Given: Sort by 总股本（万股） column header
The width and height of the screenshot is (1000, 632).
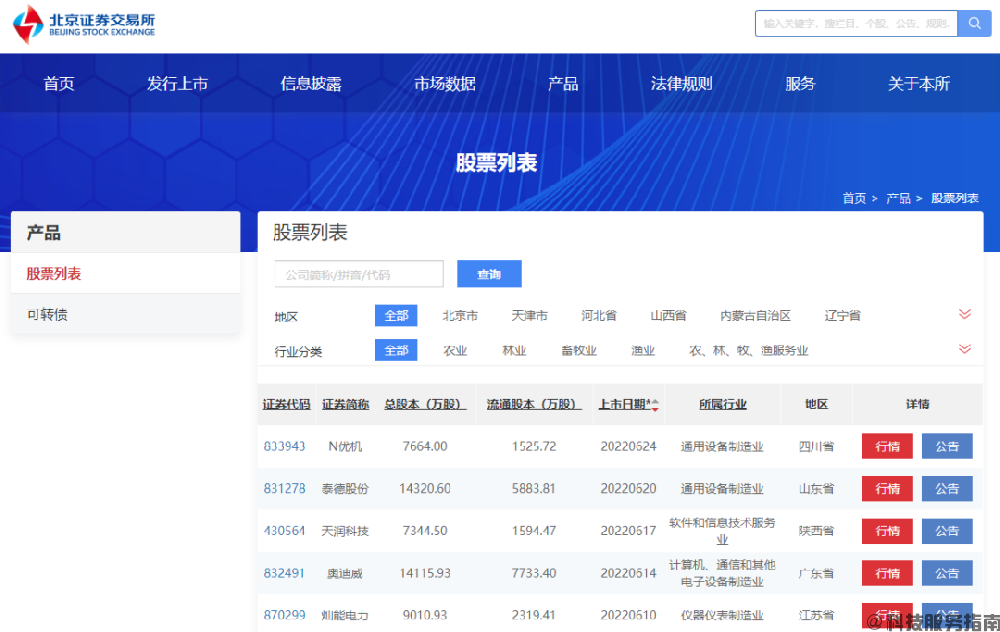Looking at the screenshot, I should (425, 404).
